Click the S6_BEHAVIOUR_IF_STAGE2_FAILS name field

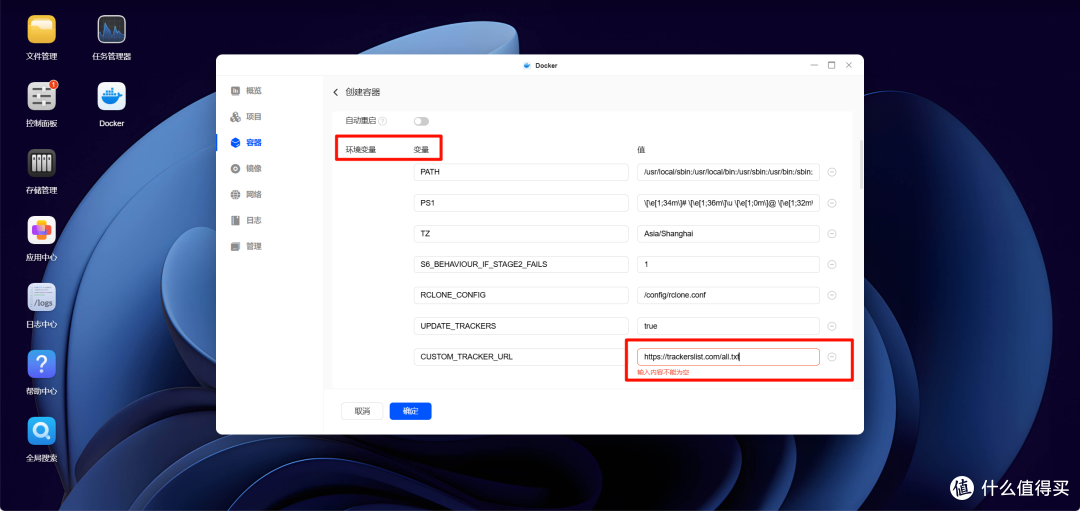[521, 264]
